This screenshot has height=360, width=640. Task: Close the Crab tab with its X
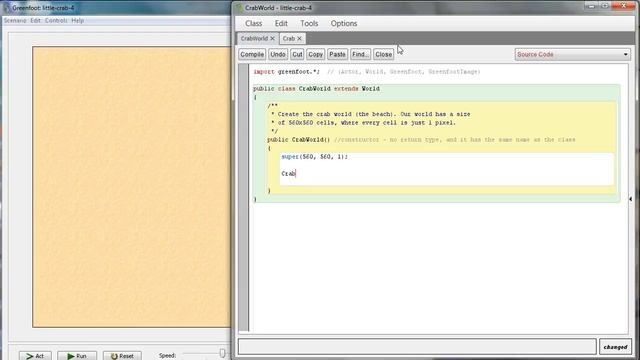tap(299, 38)
